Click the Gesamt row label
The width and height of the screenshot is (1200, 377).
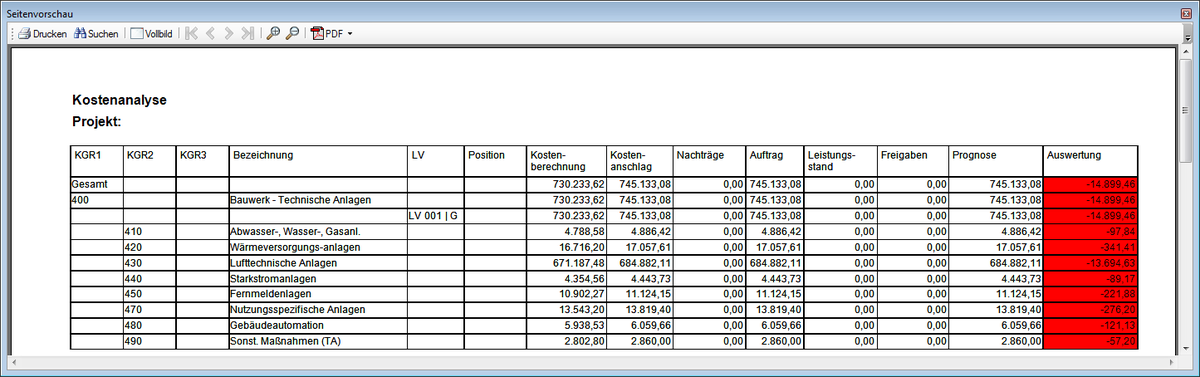(96, 185)
